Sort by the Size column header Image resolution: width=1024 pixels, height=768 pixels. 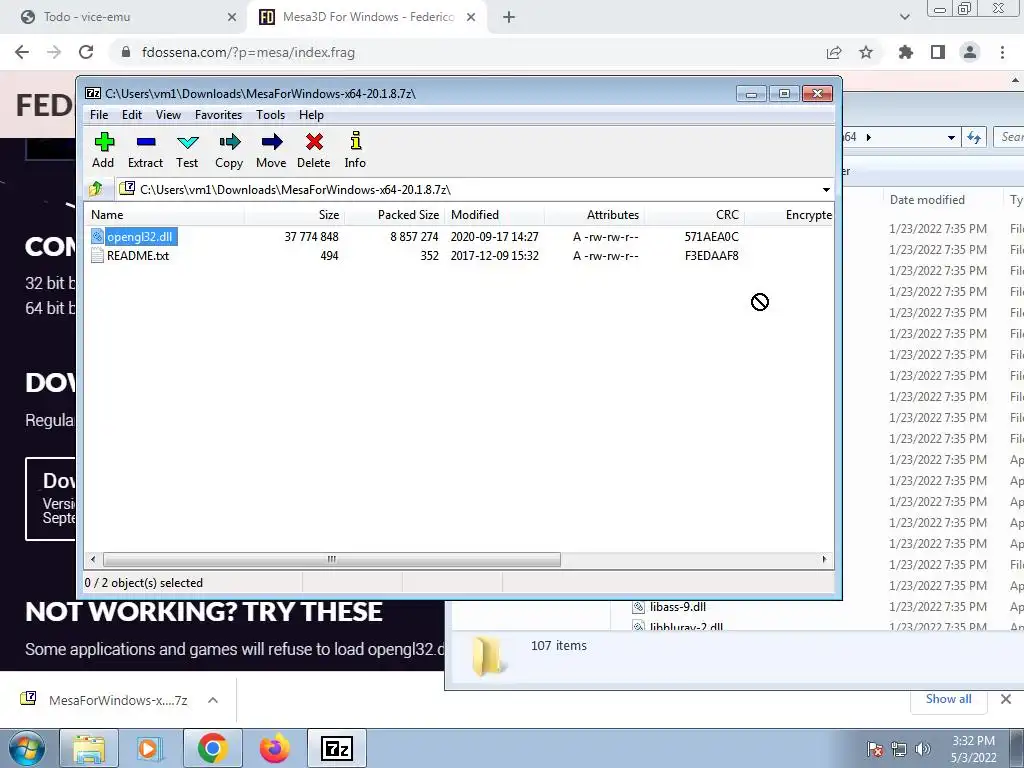point(295,215)
